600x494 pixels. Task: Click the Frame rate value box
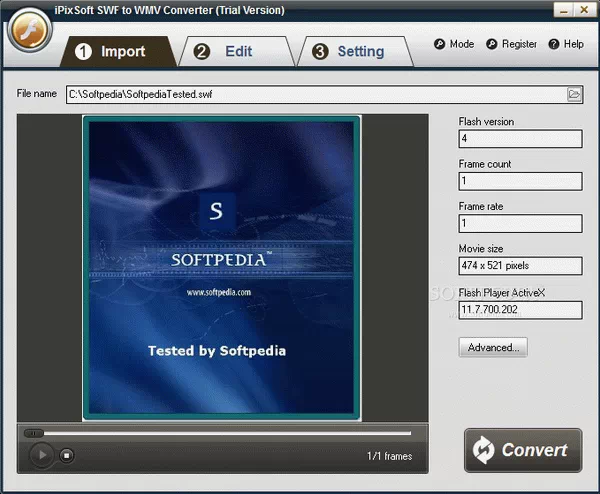[x=520, y=223]
